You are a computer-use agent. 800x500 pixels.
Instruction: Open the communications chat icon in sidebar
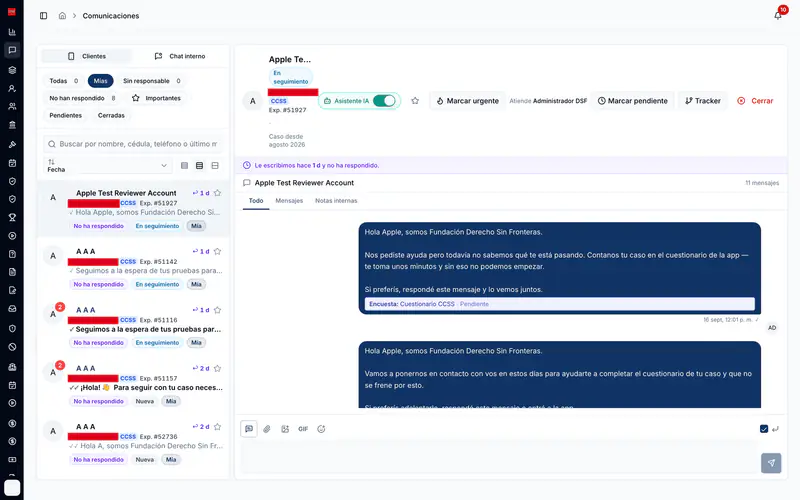coord(12,50)
